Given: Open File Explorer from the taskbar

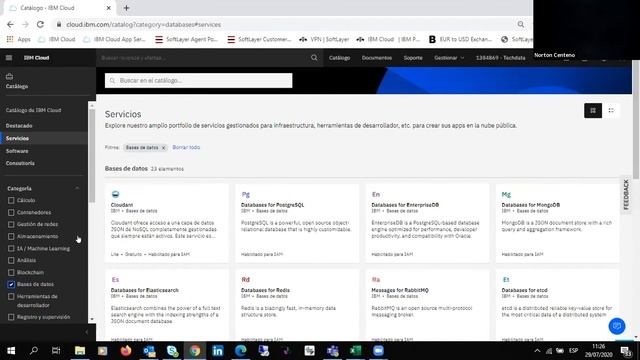Looking at the screenshot, I should click(x=80, y=351).
